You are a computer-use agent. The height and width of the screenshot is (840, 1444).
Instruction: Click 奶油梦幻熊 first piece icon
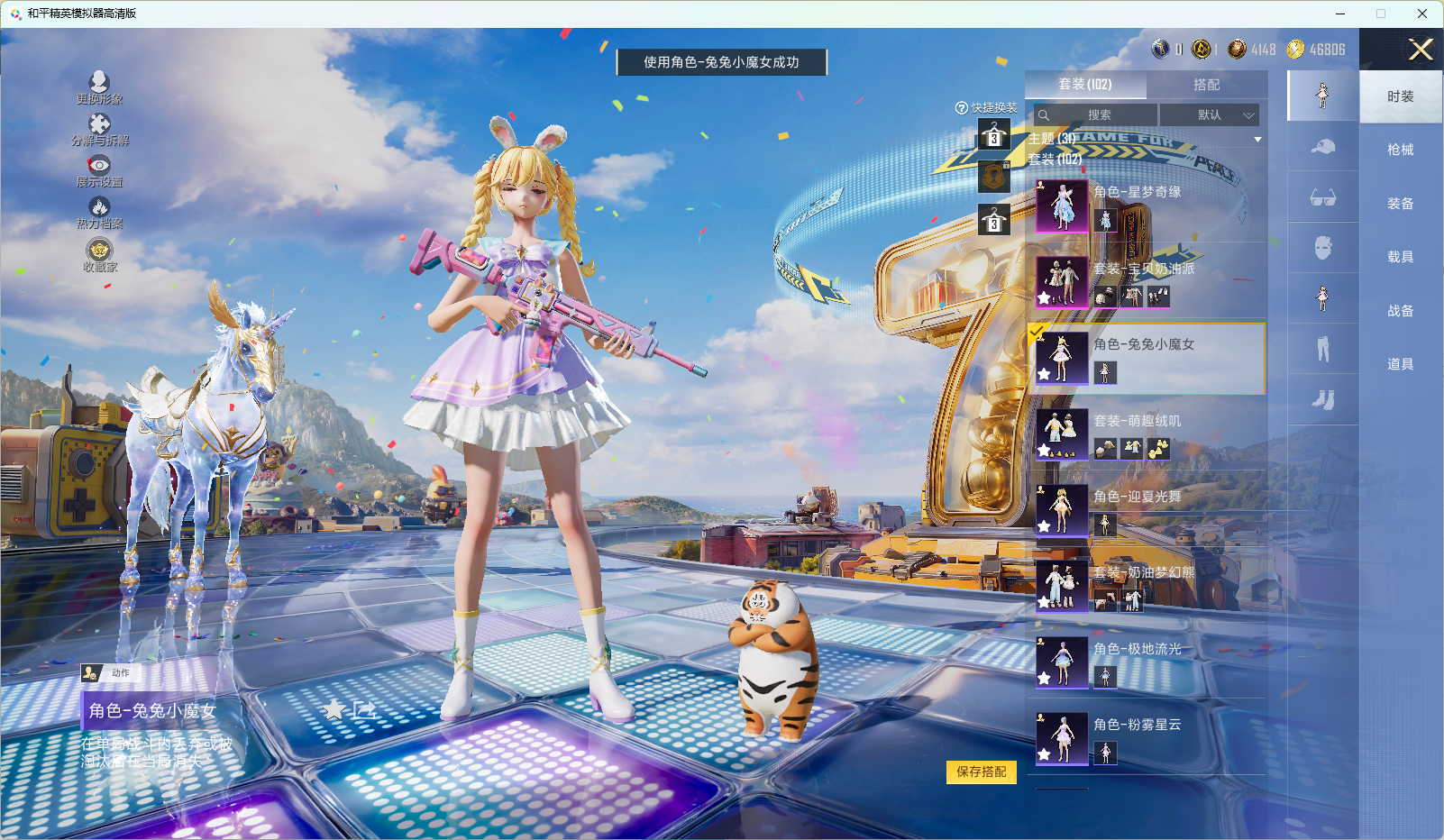[1105, 600]
